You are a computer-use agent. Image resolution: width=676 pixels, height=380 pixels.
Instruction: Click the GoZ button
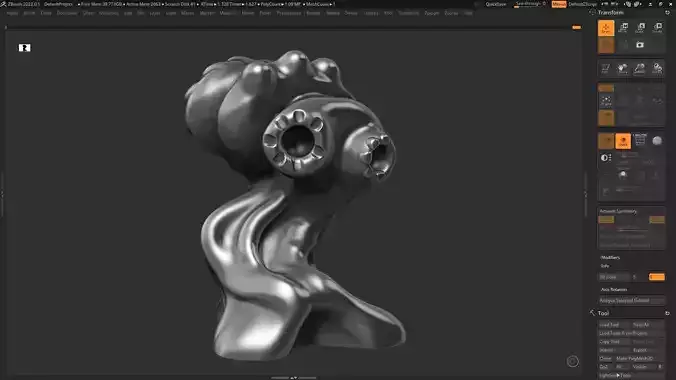point(604,367)
